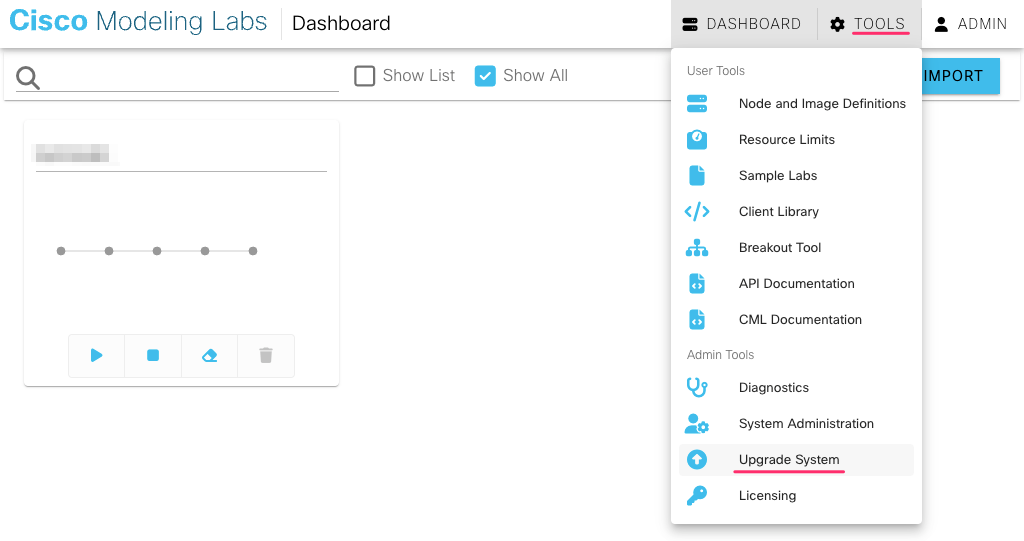The image size is (1024, 541).
Task: Open the Dashboard menu in the top bar
Action: (742, 24)
